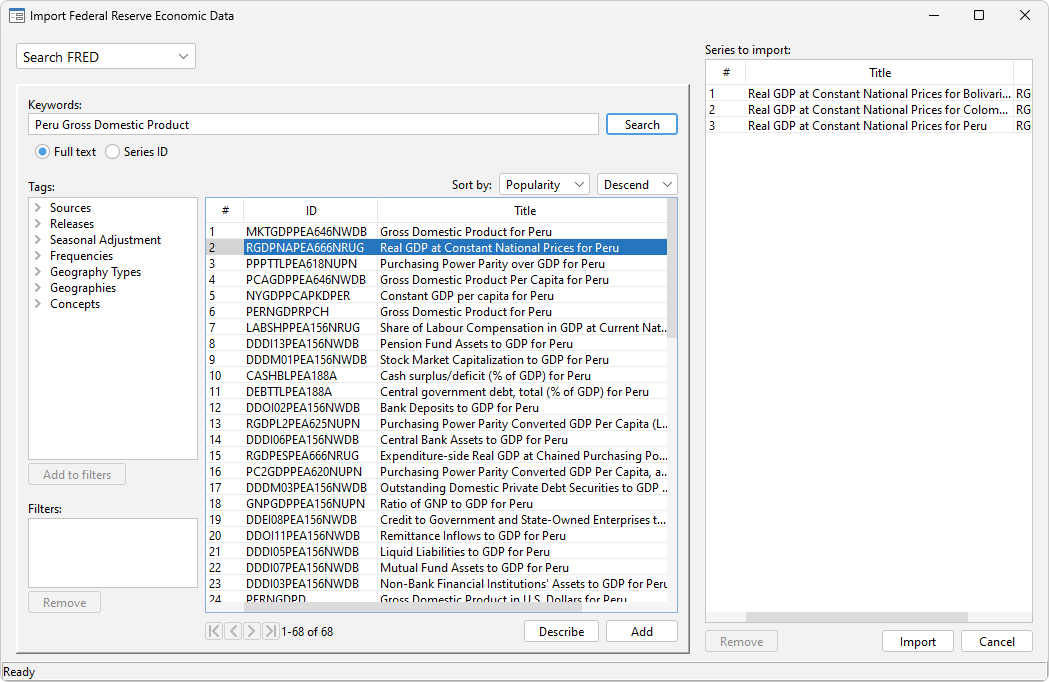Go to previous page of results
Screen dimensions: 1049x682
click(x=233, y=631)
